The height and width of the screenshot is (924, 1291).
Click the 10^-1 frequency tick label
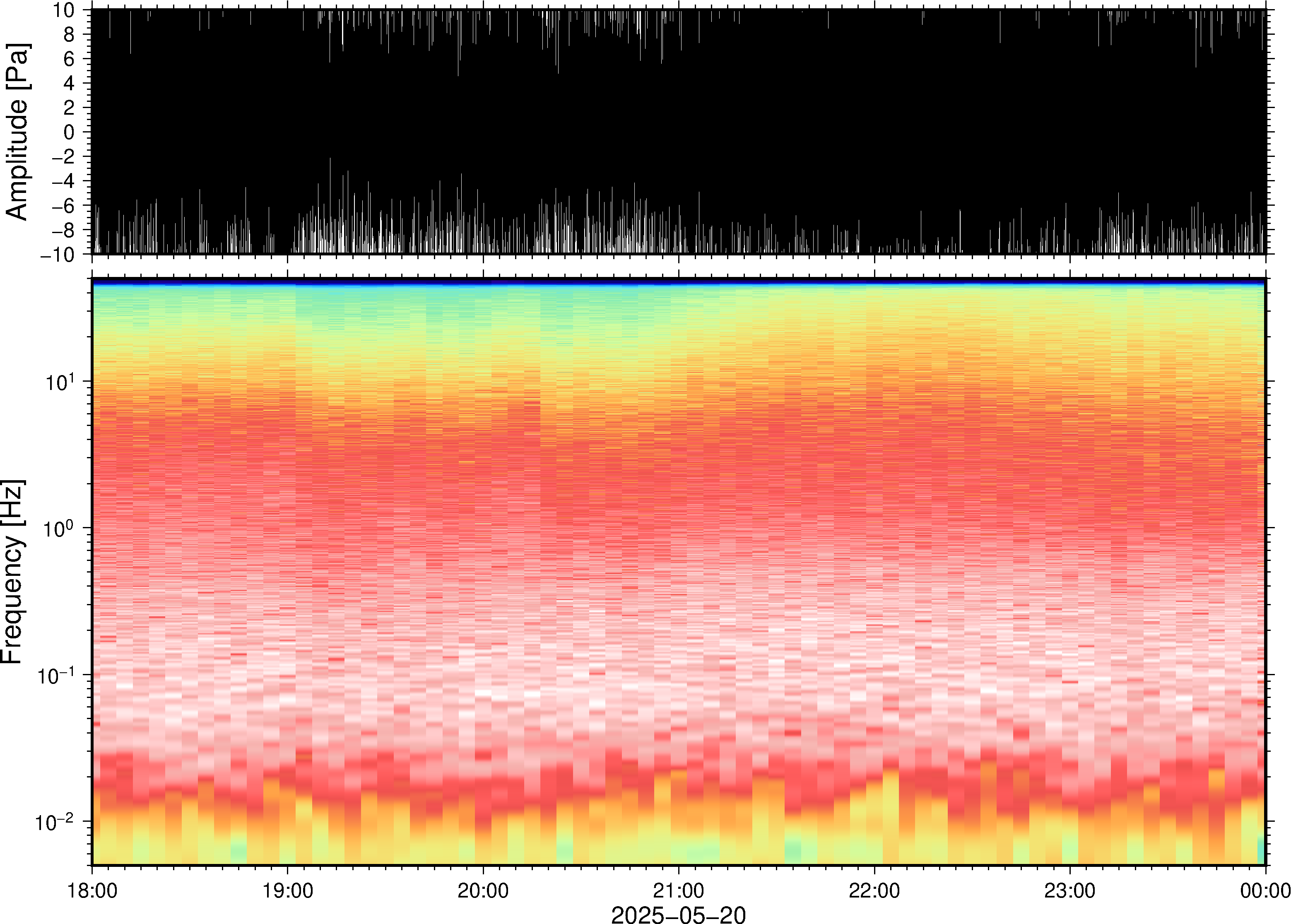click(55, 675)
